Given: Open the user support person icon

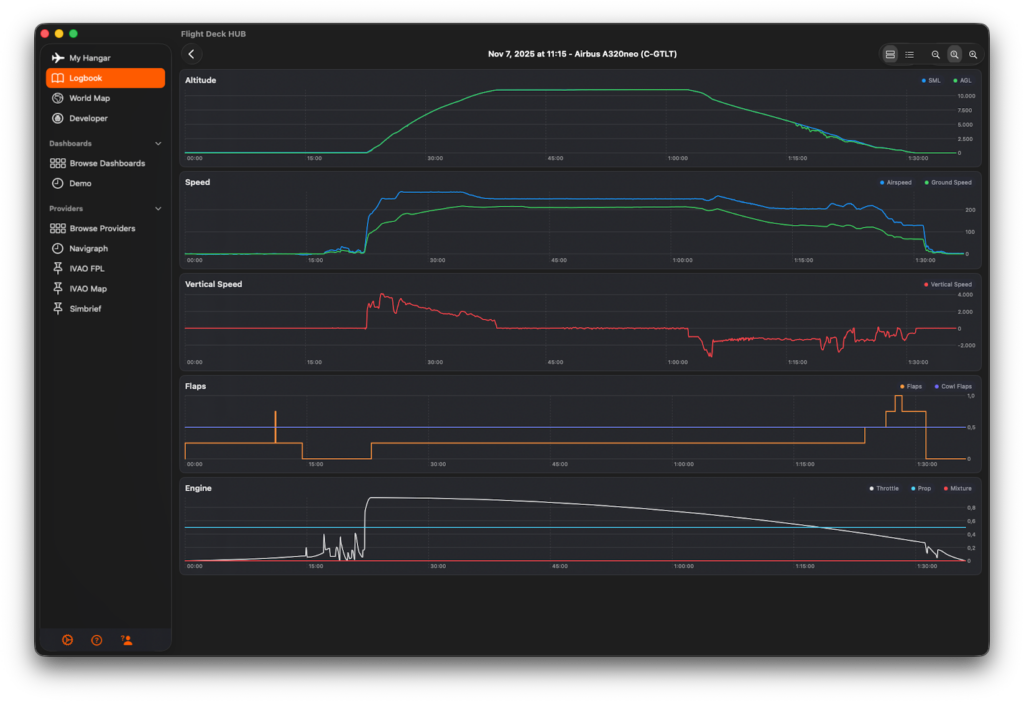Looking at the screenshot, I should [x=127, y=640].
